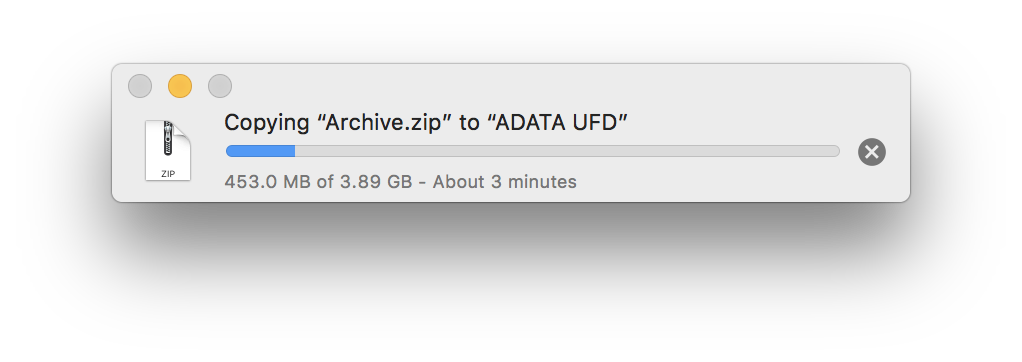This screenshot has height=362, width=1022.
Task: Cancel the Archive.zip copy with the X button
Action: (871, 152)
